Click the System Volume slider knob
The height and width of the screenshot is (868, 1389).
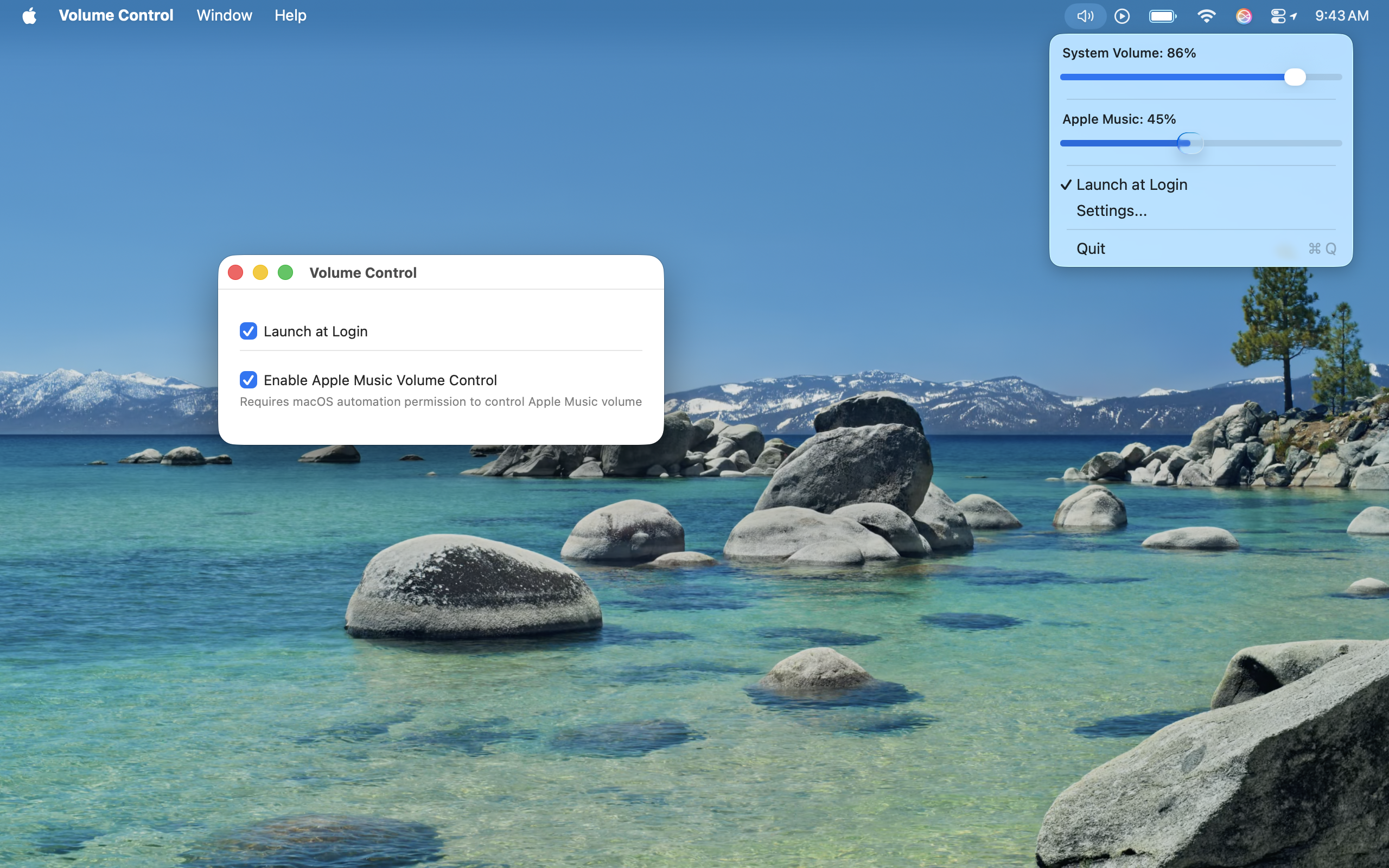coord(1295,77)
